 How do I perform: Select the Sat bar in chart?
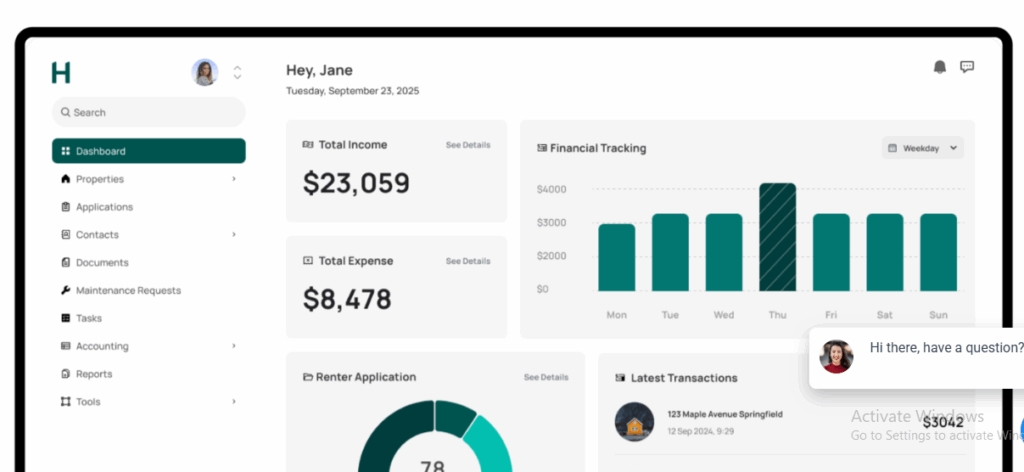(x=885, y=252)
